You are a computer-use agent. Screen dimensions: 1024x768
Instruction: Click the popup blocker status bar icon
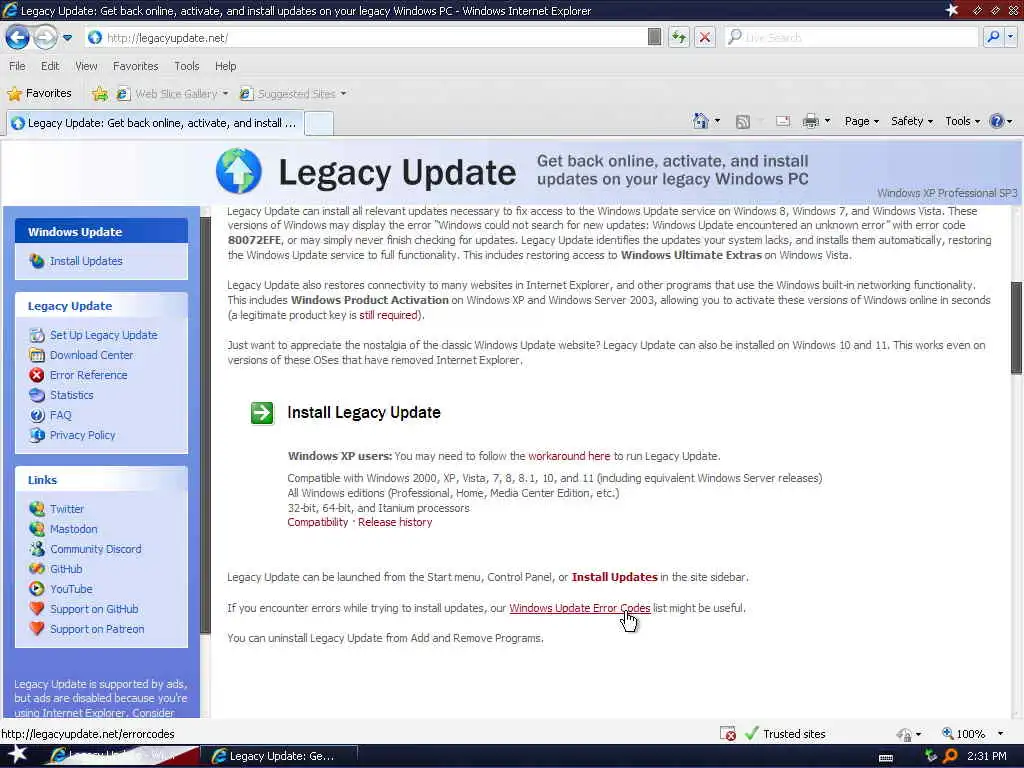[x=728, y=734]
